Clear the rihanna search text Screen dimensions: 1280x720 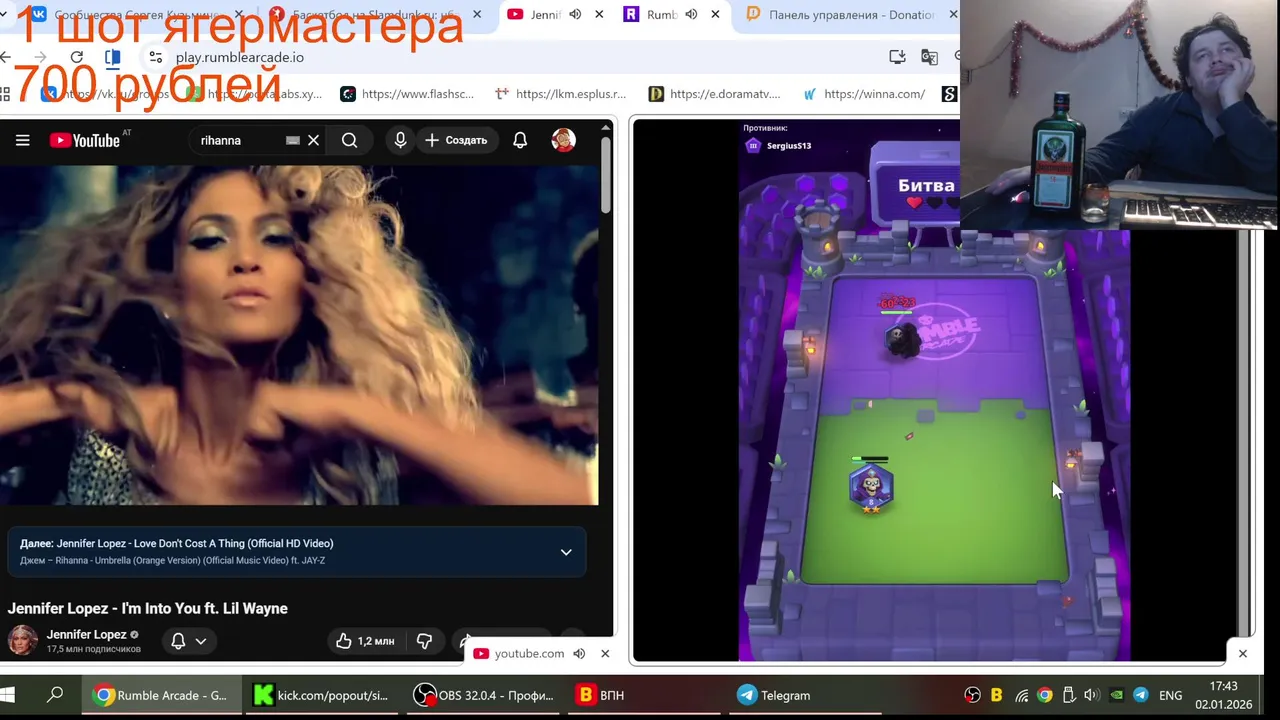tap(313, 140)
